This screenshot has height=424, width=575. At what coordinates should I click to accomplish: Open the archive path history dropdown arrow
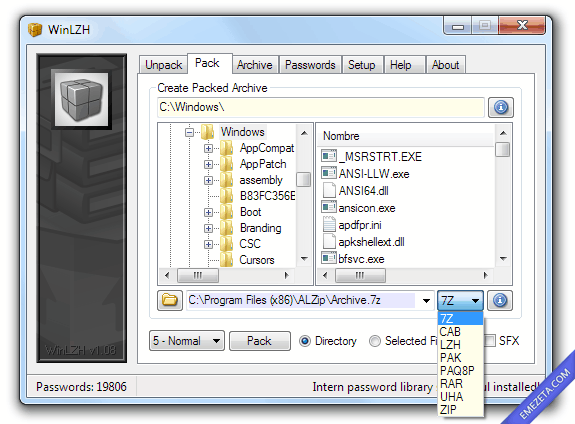(426, 301)
